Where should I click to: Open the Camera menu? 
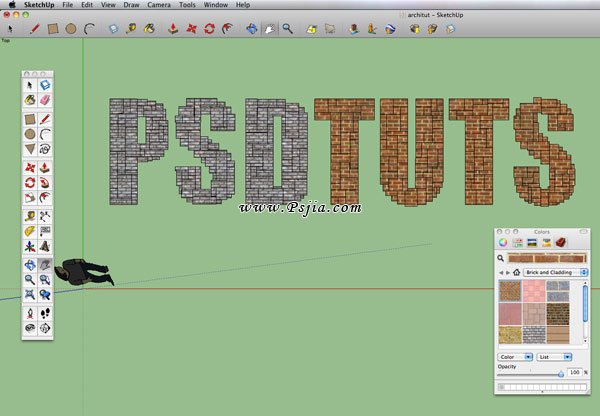[x=158, y=5]
